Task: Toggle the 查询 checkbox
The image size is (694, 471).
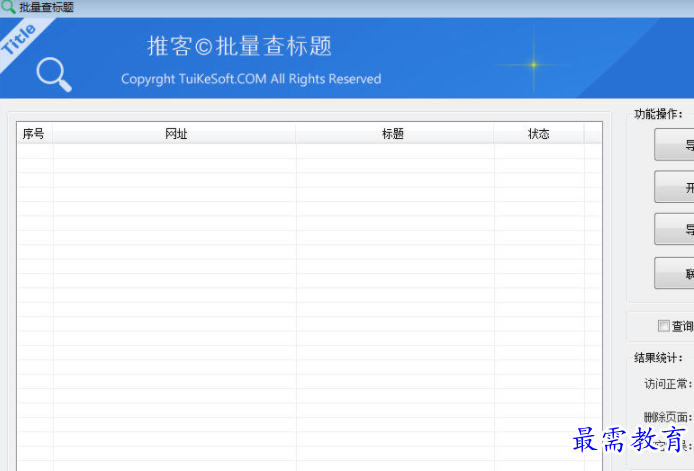Action: [663, 326]
